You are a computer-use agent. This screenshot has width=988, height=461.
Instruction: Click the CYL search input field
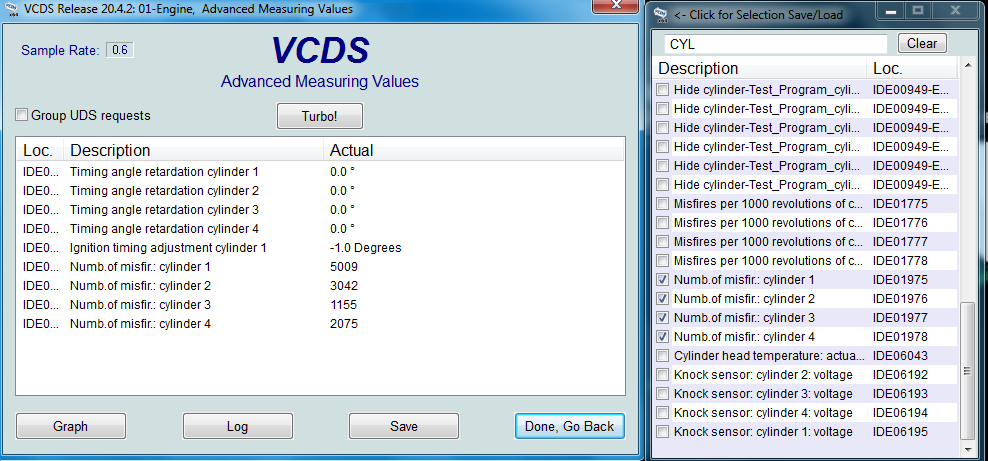click(x=776, y=44)
